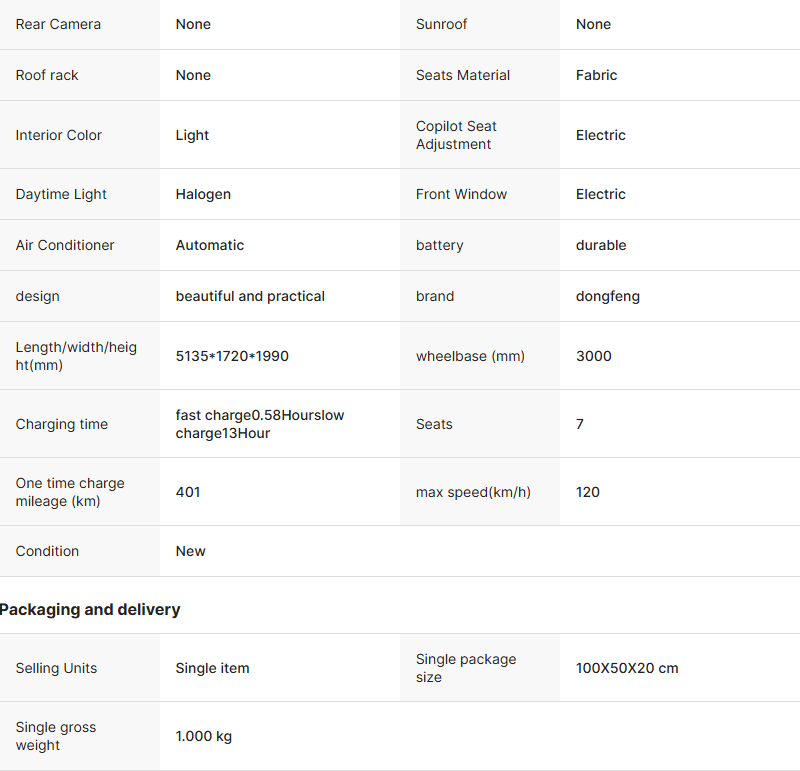Click the 'Automatic' air conditioner value
This screenshot has height=771, width=800.
[210, 245]
